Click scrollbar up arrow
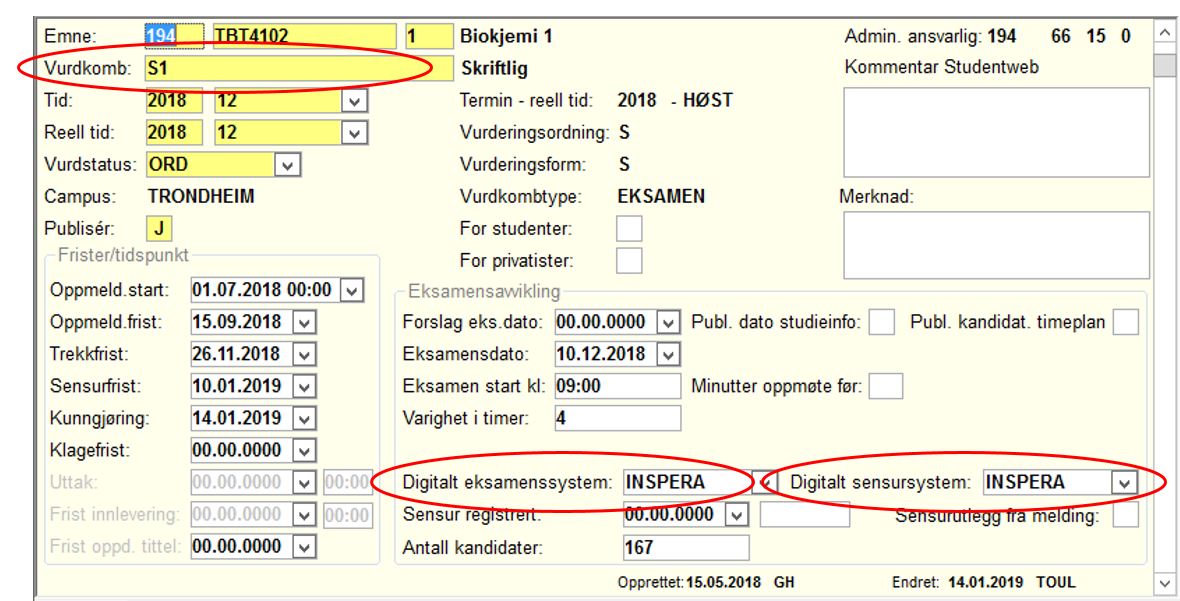 [1165, 35]
